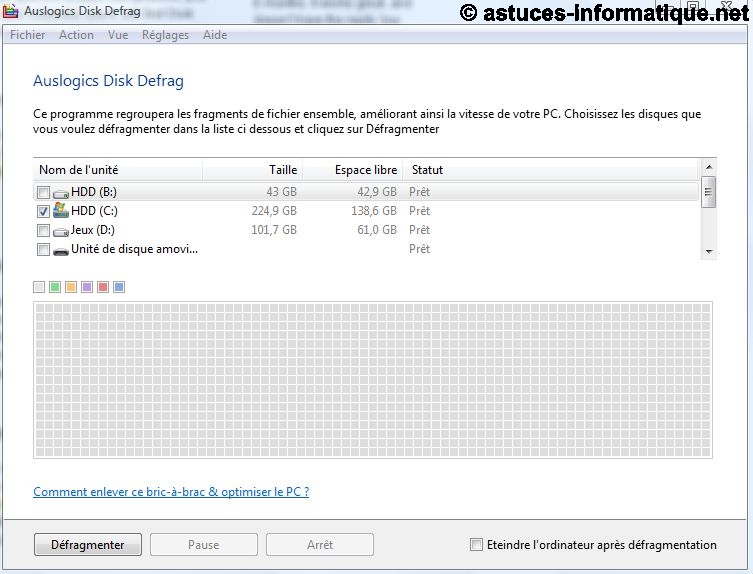Check the Jeux (D:) checkbox

43,231
